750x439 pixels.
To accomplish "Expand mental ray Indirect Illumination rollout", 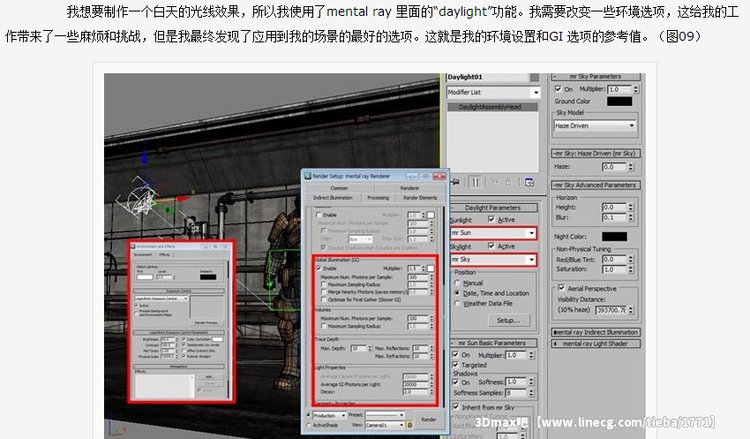I will point(596,332).
